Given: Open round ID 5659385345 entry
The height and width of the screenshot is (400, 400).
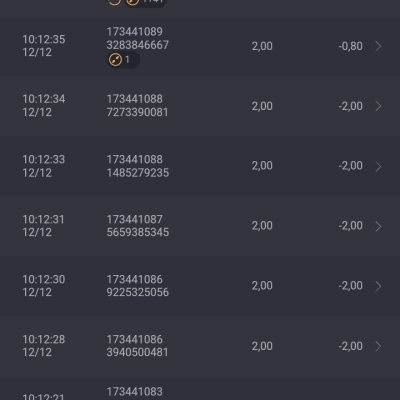Looking at the screenshot, I should click(x=138, y=232).
